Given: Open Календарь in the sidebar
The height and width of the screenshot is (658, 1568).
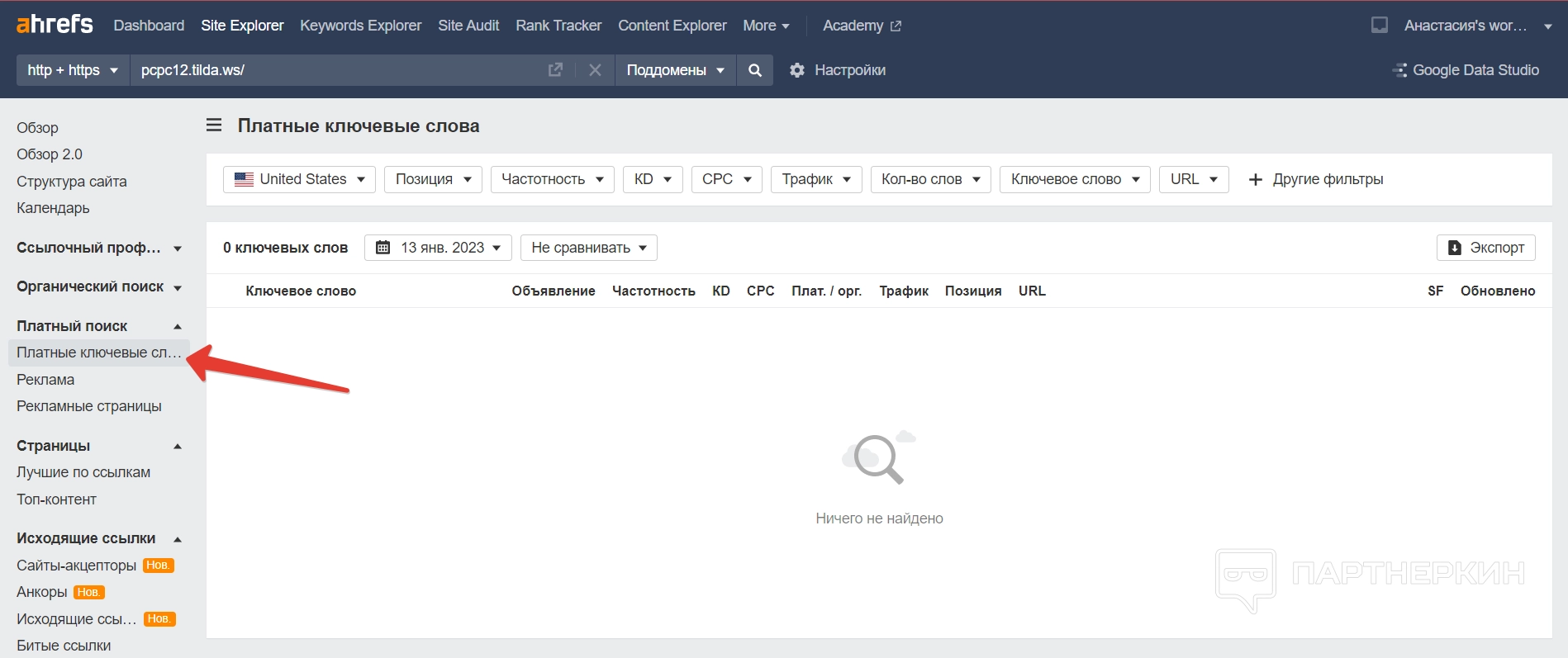Looking at the screenshot, I should click(53, 208).
